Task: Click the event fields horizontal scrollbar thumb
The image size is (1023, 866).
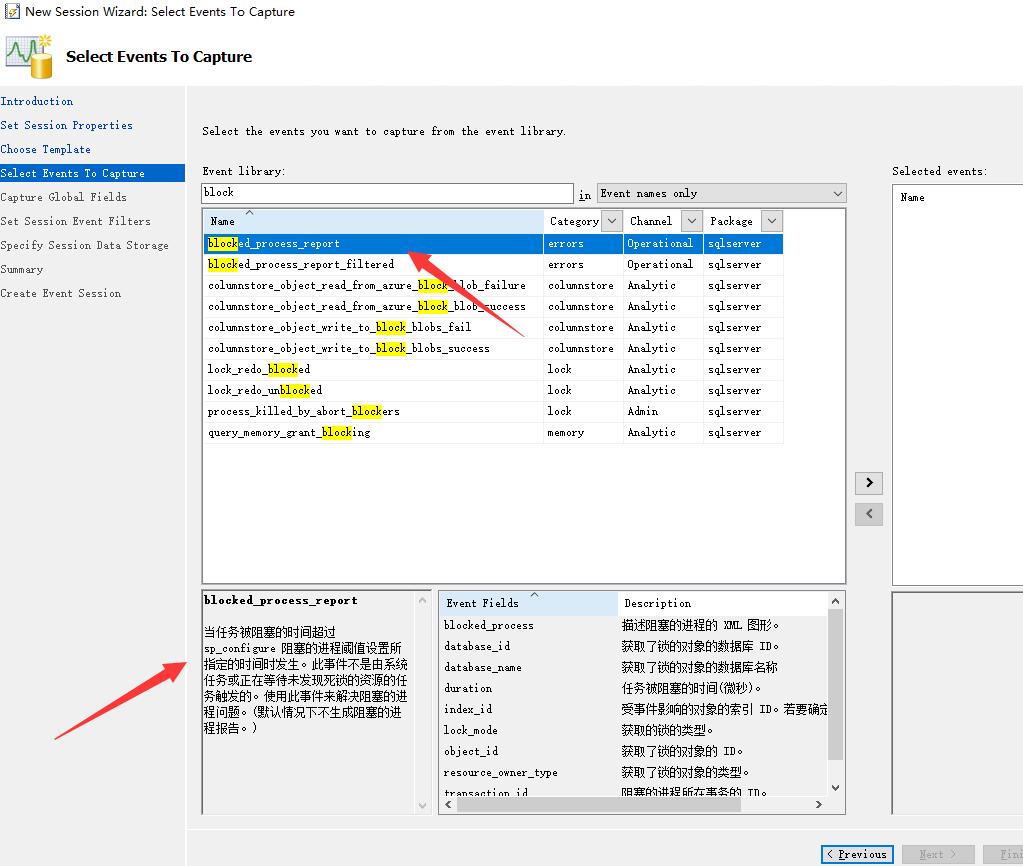Action: coord(599,805)
